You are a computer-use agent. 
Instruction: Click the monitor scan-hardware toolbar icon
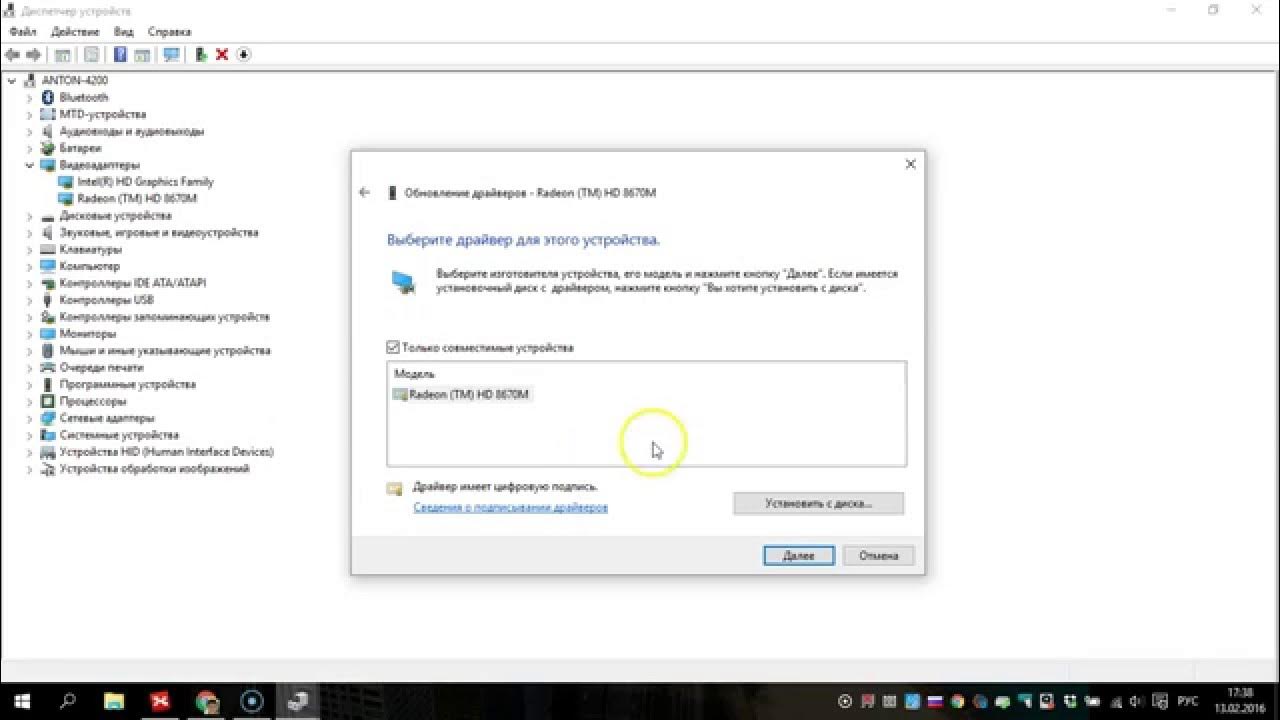click(171, 55)
